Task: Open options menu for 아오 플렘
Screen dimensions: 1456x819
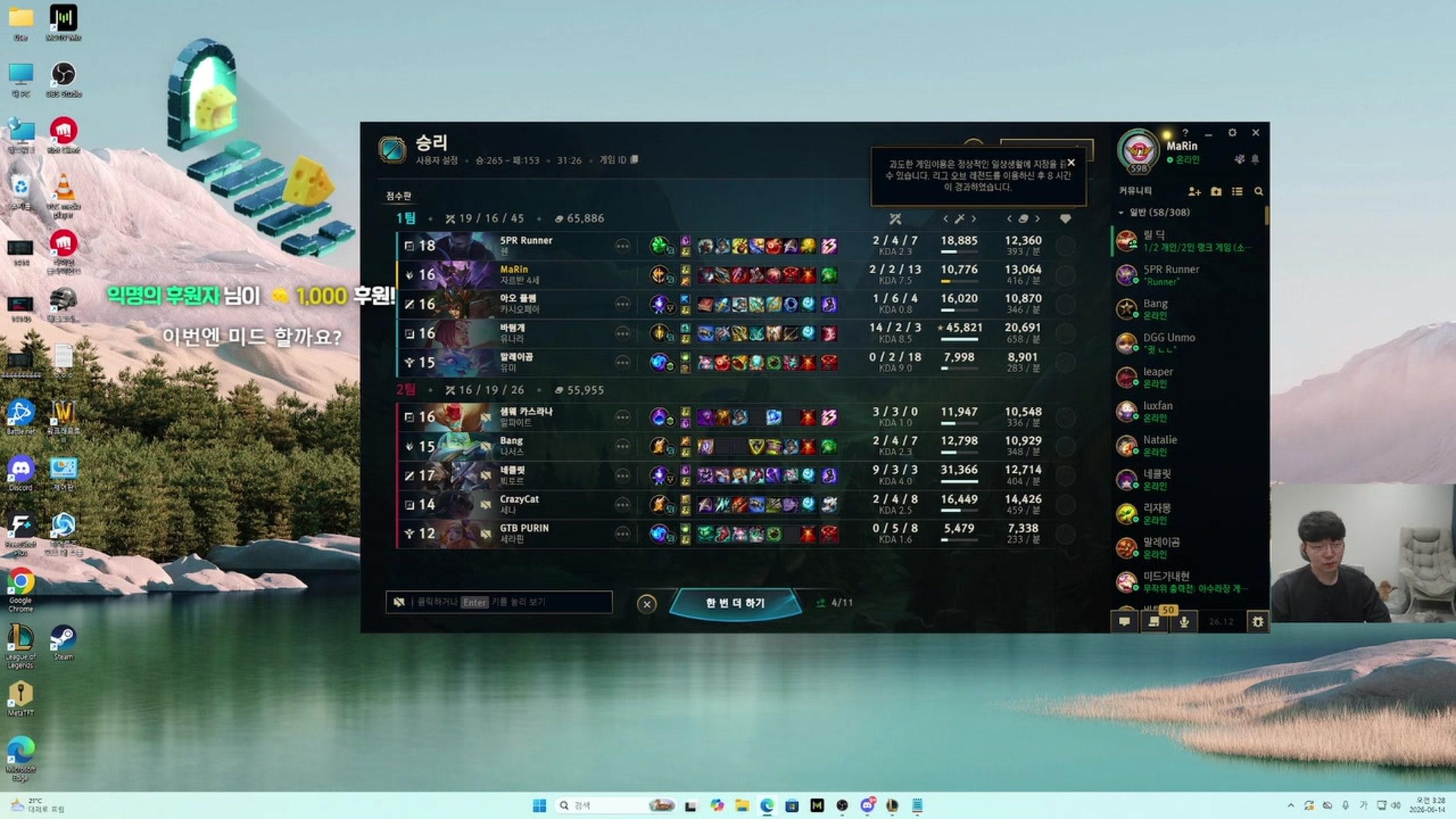Action: point(622,305)
